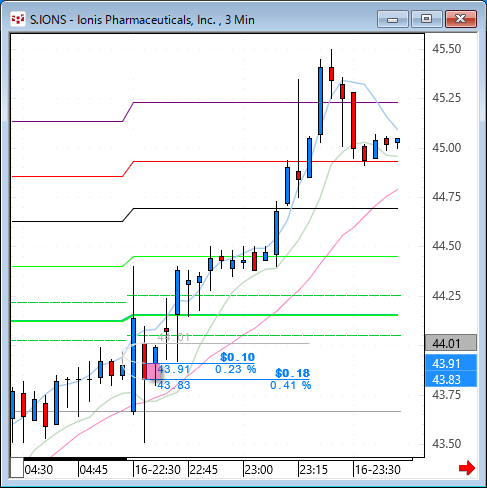Click the small square box at bottom-left corner

17,468
